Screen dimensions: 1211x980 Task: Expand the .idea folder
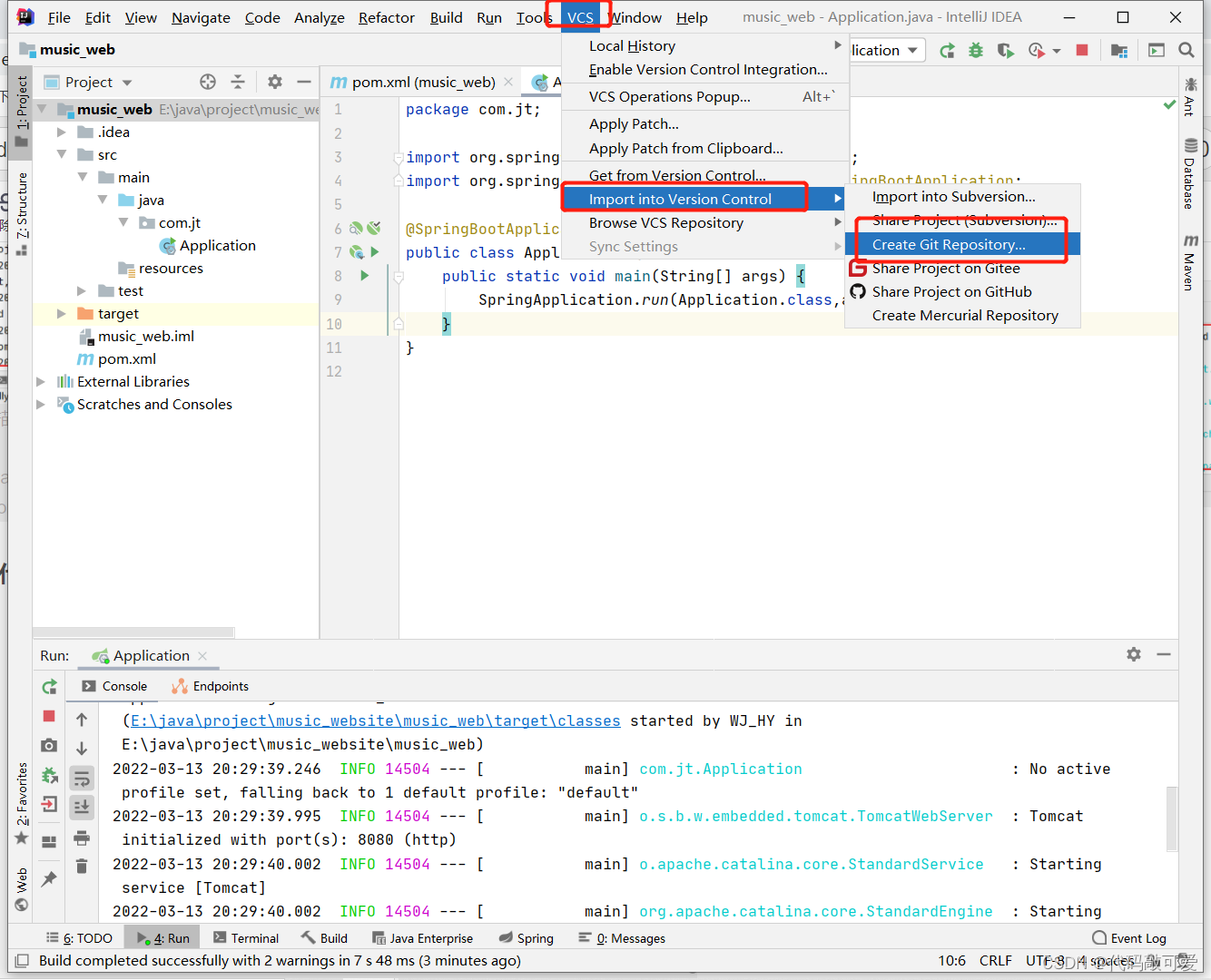62,132
